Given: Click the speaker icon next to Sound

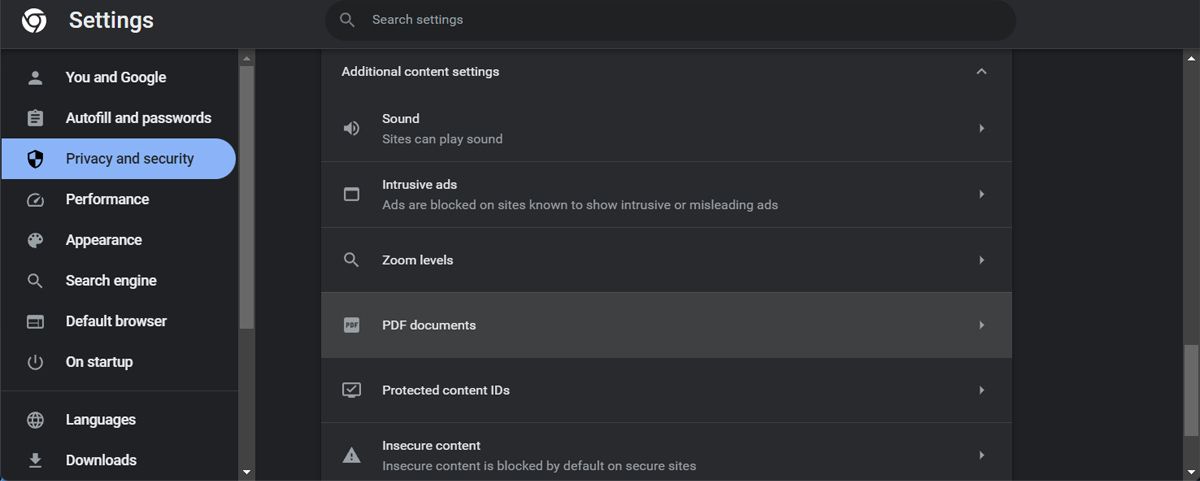Looking at the screenshot, I should [x=351, y=128].
